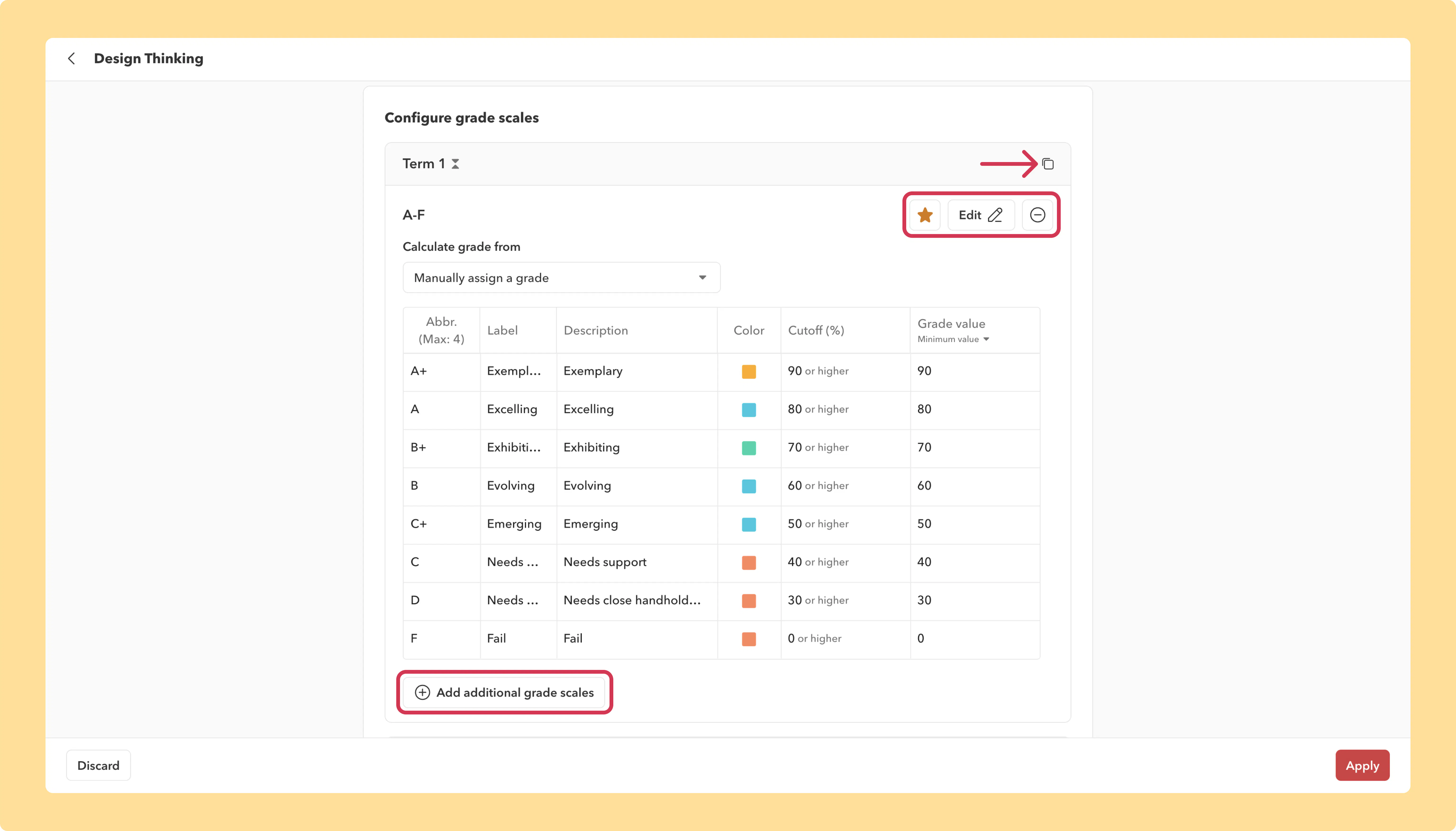Click the 30 or higher cutoff cell
The height and width of the screenshot is (831, 1456).
tap(845, 601)
